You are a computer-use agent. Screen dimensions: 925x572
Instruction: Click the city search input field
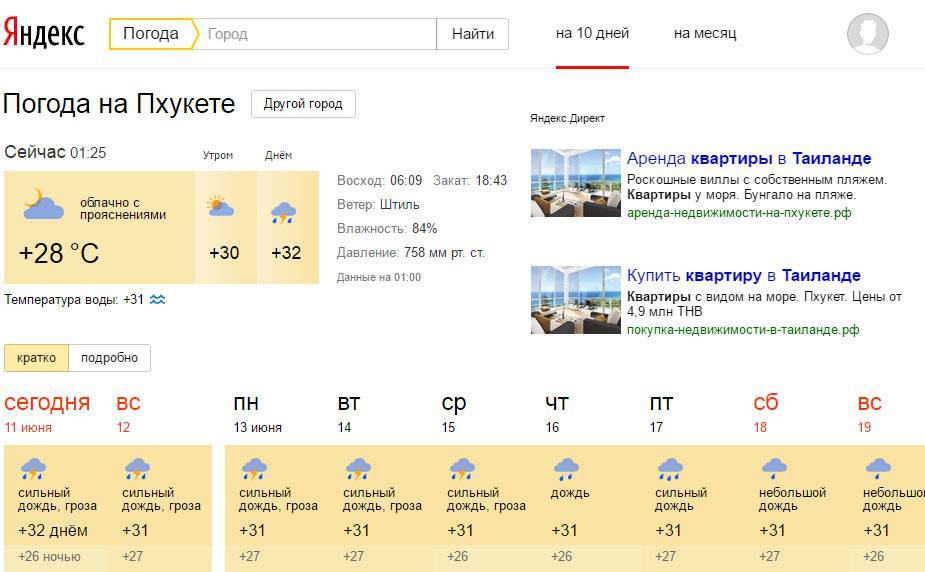click(x=318, y=34)
